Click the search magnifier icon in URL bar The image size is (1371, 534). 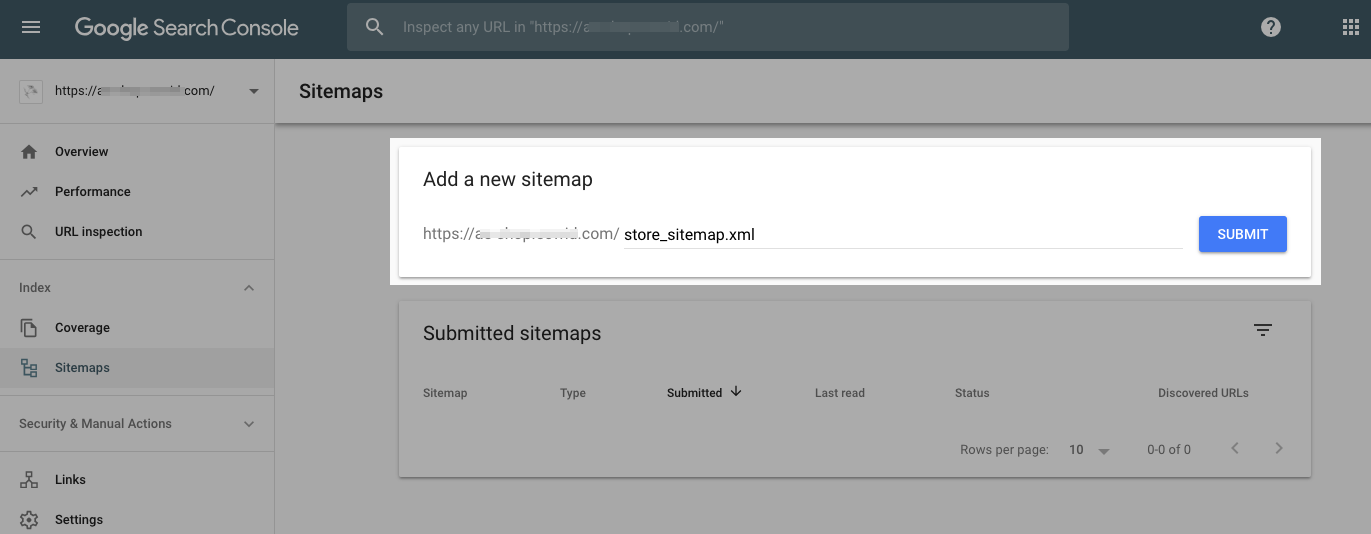point(375,27)
